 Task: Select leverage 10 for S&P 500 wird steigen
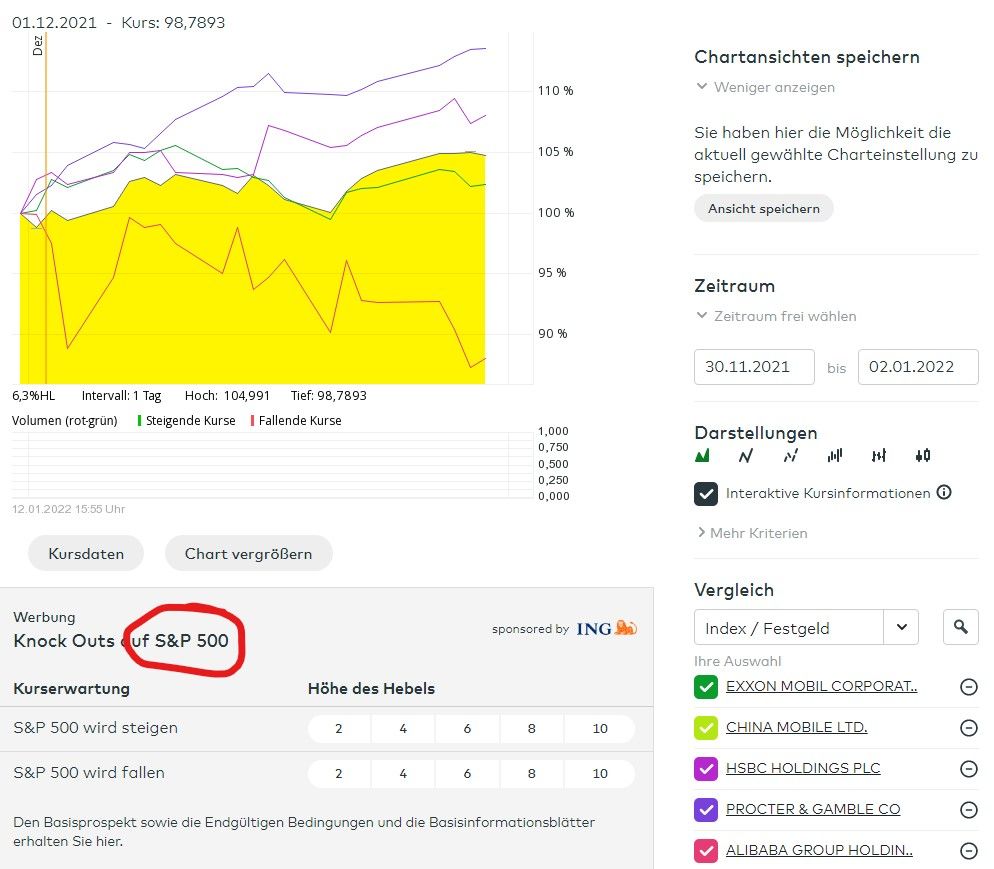tap(600, 729)
